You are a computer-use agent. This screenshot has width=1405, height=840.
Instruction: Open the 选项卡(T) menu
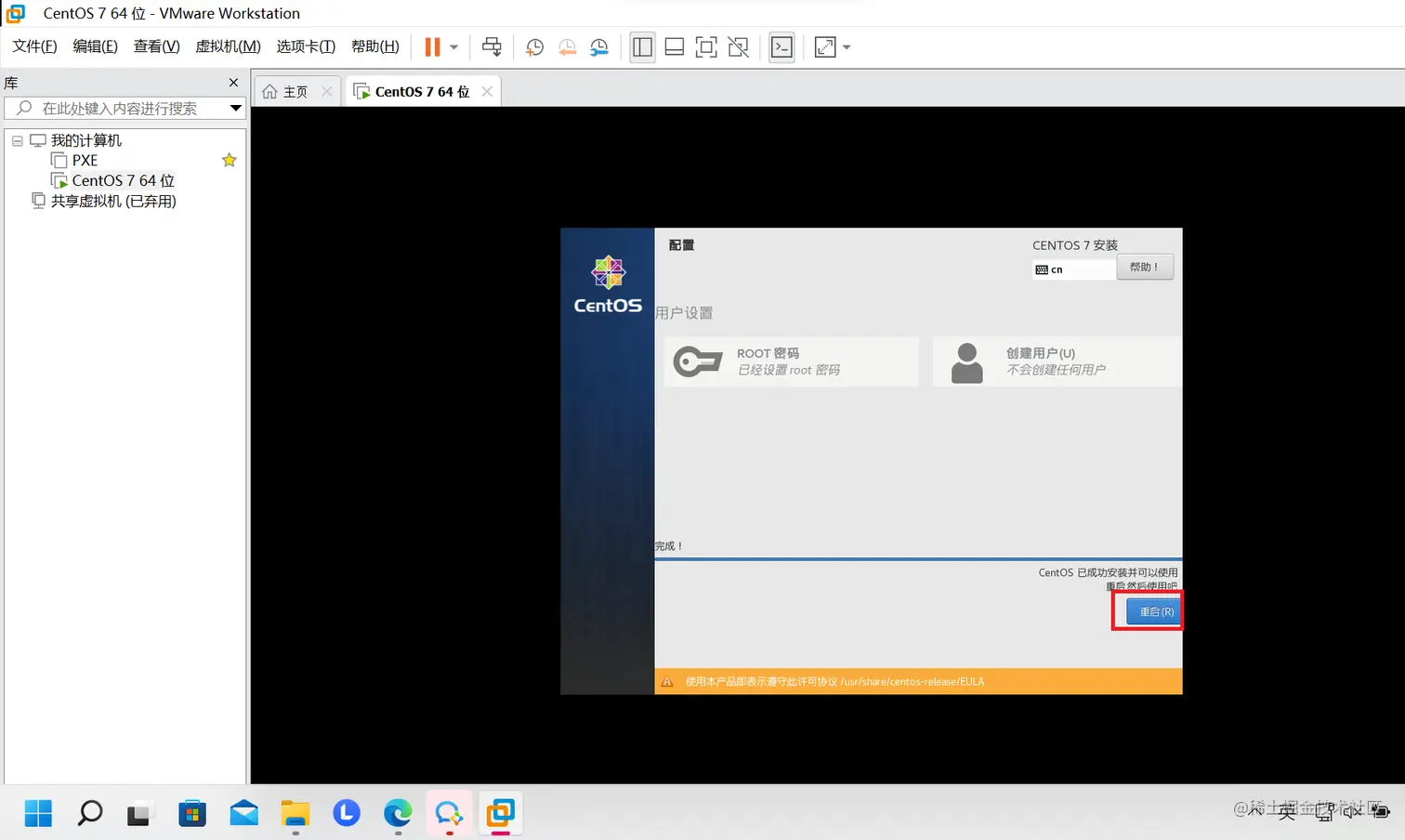[306, 46]
